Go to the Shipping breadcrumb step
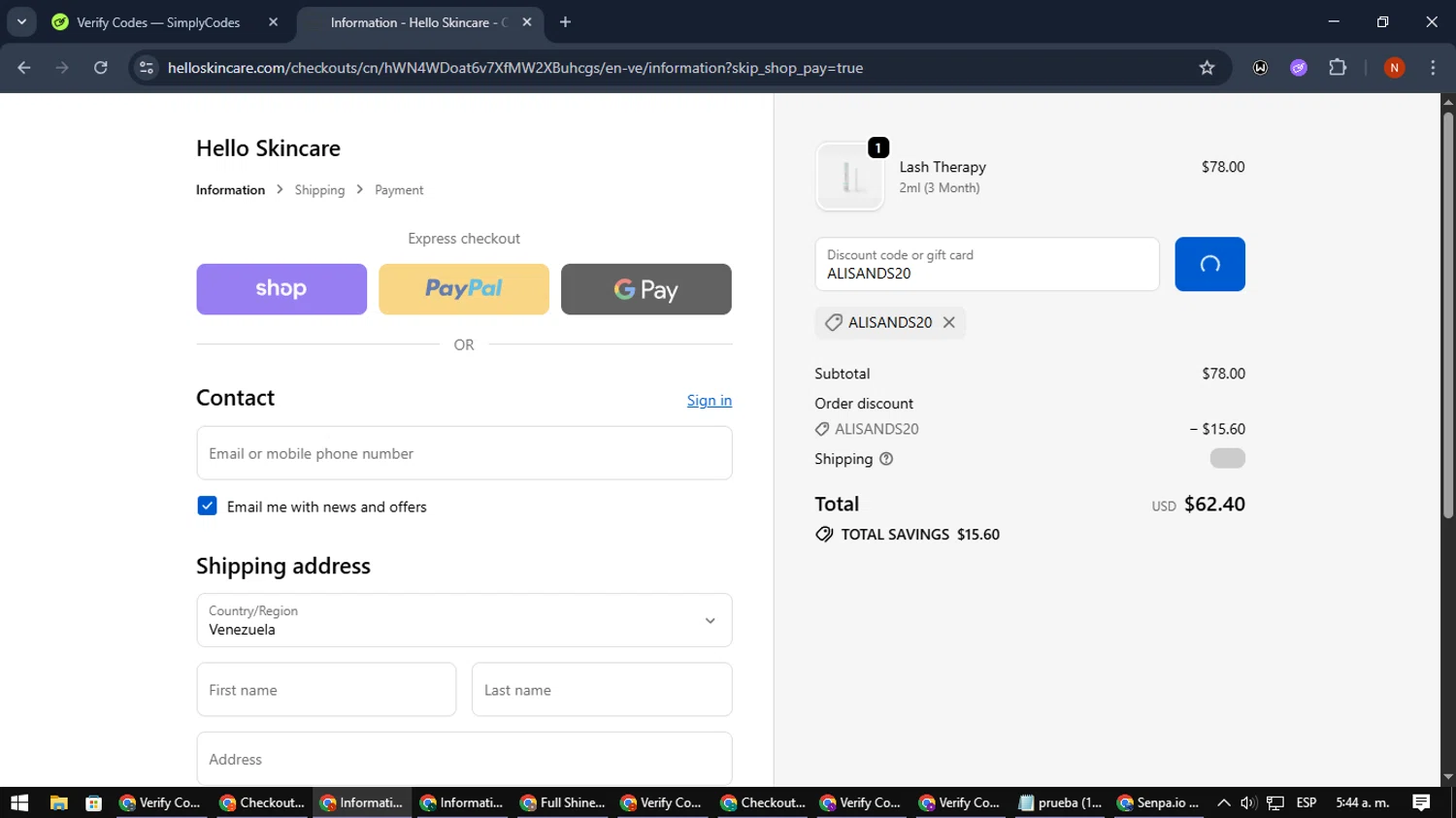Screen dimensions: 1456x818 319,190
